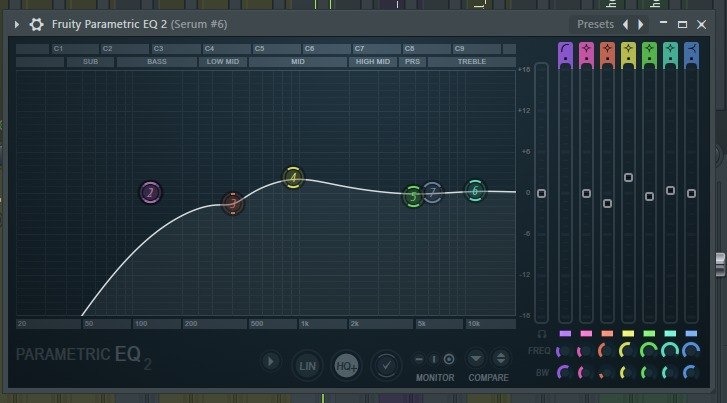Screen dimensions: 727x403
Task: Click the blue band 7 FREQ knob
Action: [x=691, y=351]
